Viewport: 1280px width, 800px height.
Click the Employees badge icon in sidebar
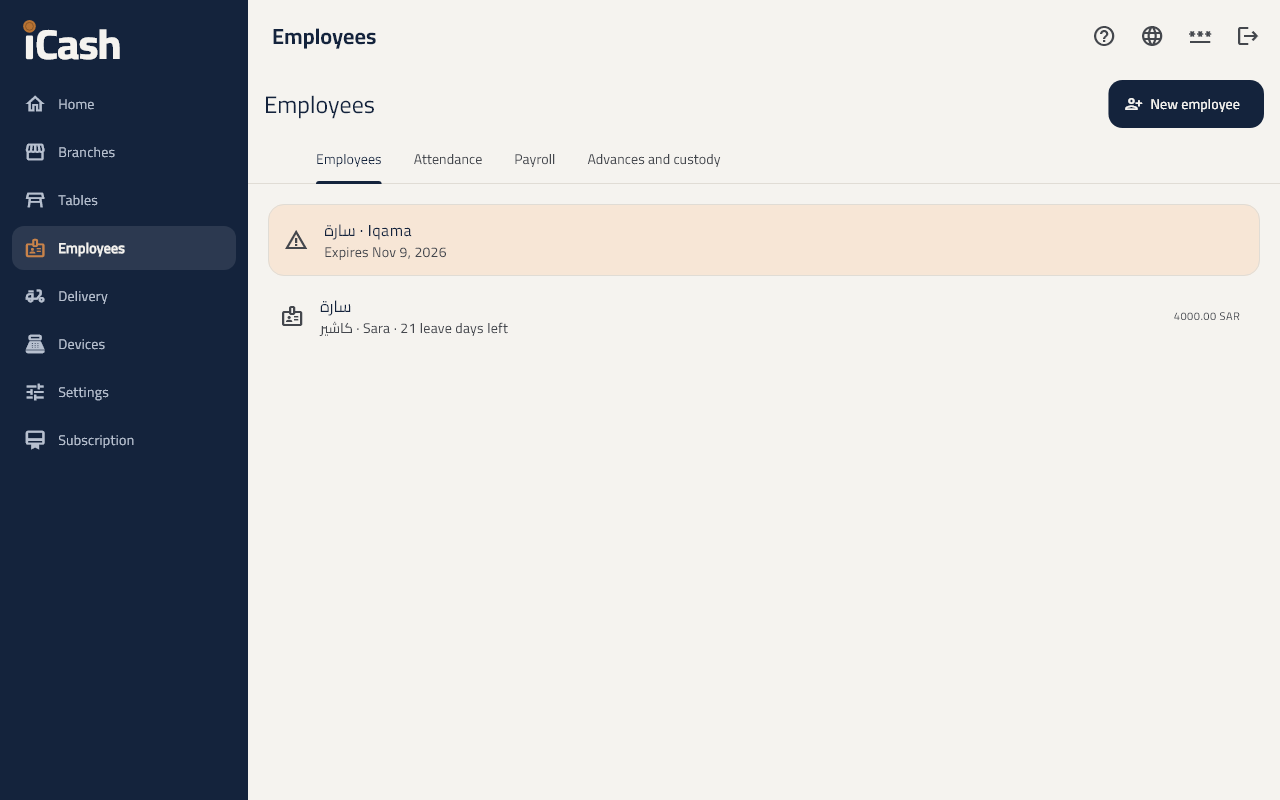tap(35, 248)
